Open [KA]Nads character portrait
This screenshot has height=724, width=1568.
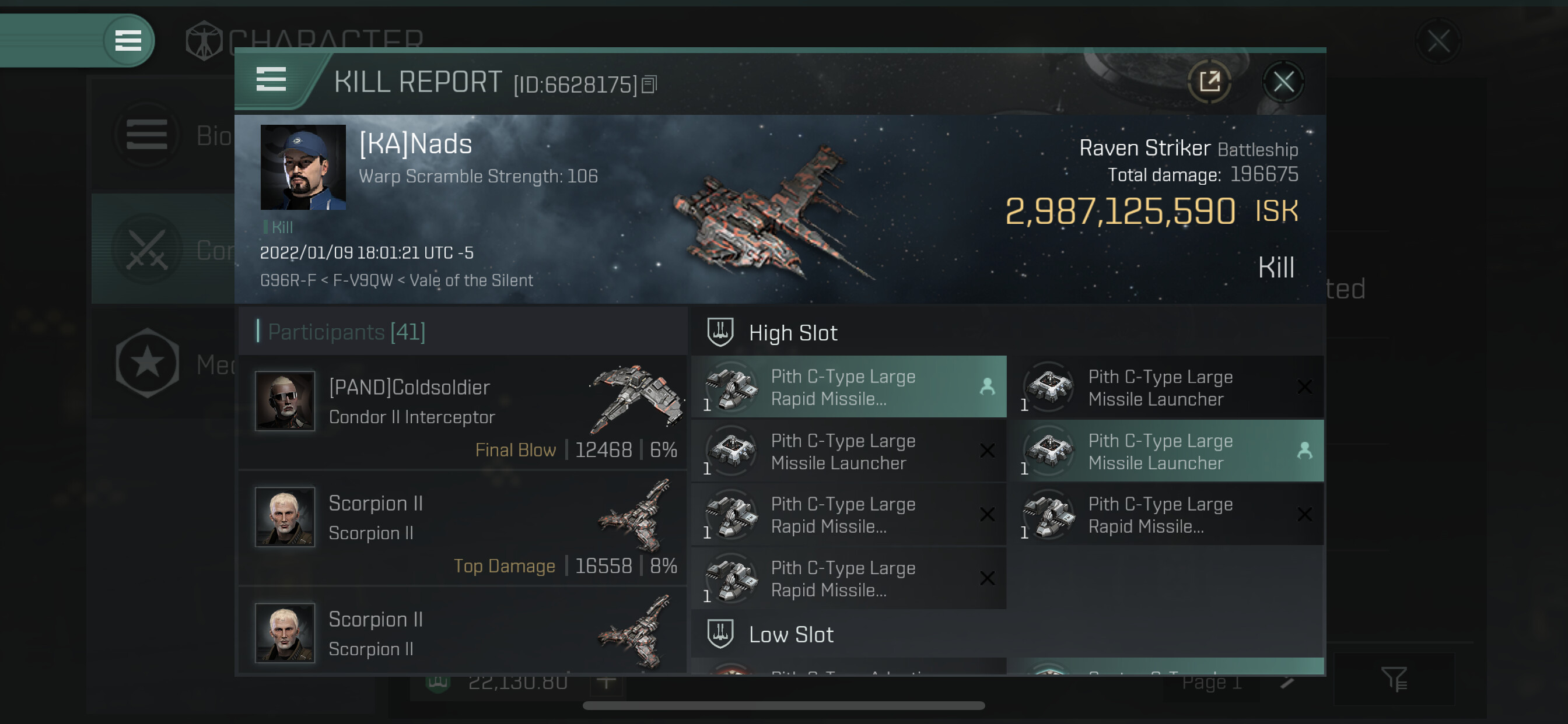[x=303, y=167]
